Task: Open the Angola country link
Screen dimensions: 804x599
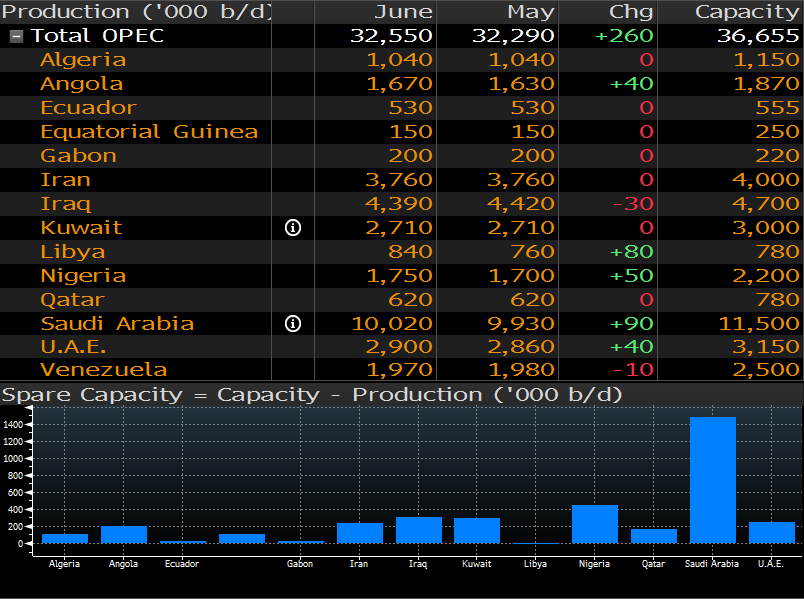Action: pyautogui.click(x=81, y=84)
